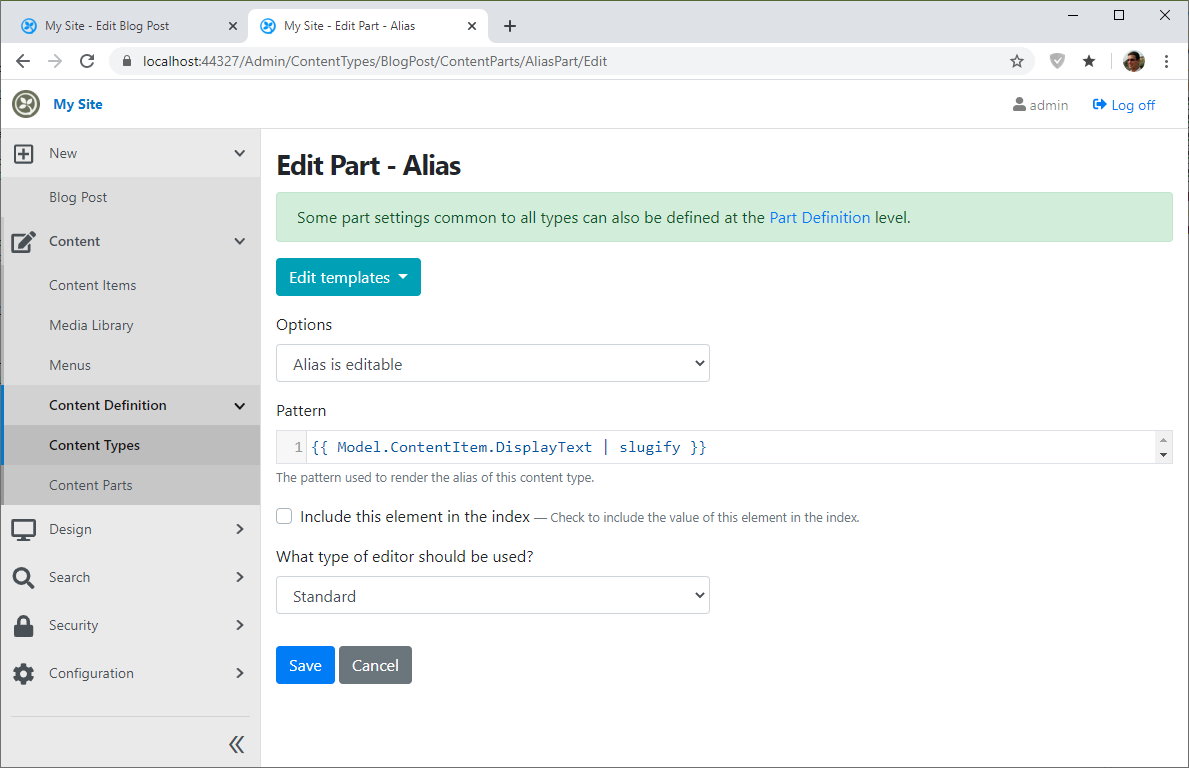Click the Pattern editor scroll down arrow
The height and width of the screenshot is (768, 1189).
[x=1163, y=455]
